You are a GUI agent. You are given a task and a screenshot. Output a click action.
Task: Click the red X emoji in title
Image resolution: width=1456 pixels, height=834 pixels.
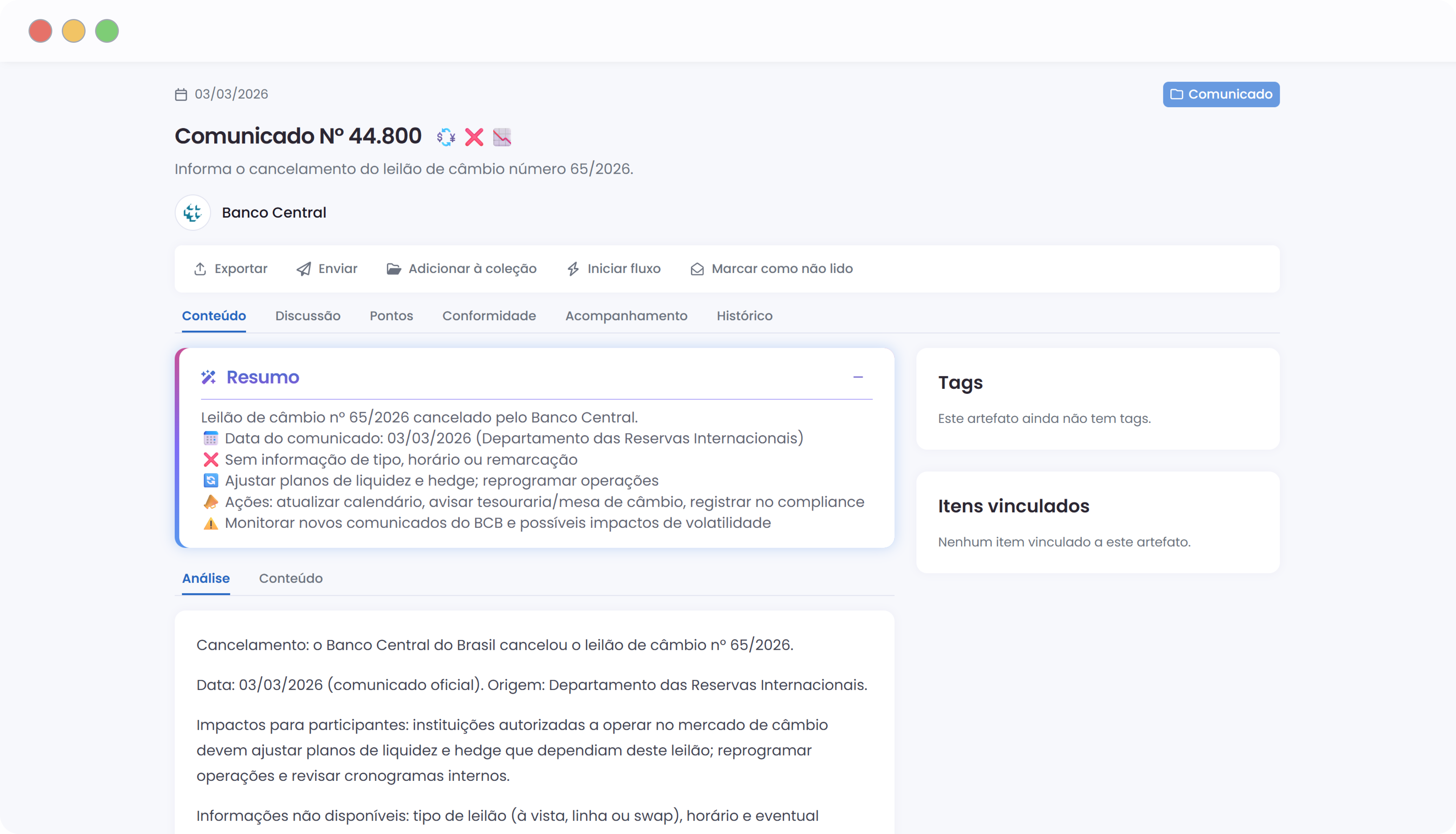(x=474, y=137)
